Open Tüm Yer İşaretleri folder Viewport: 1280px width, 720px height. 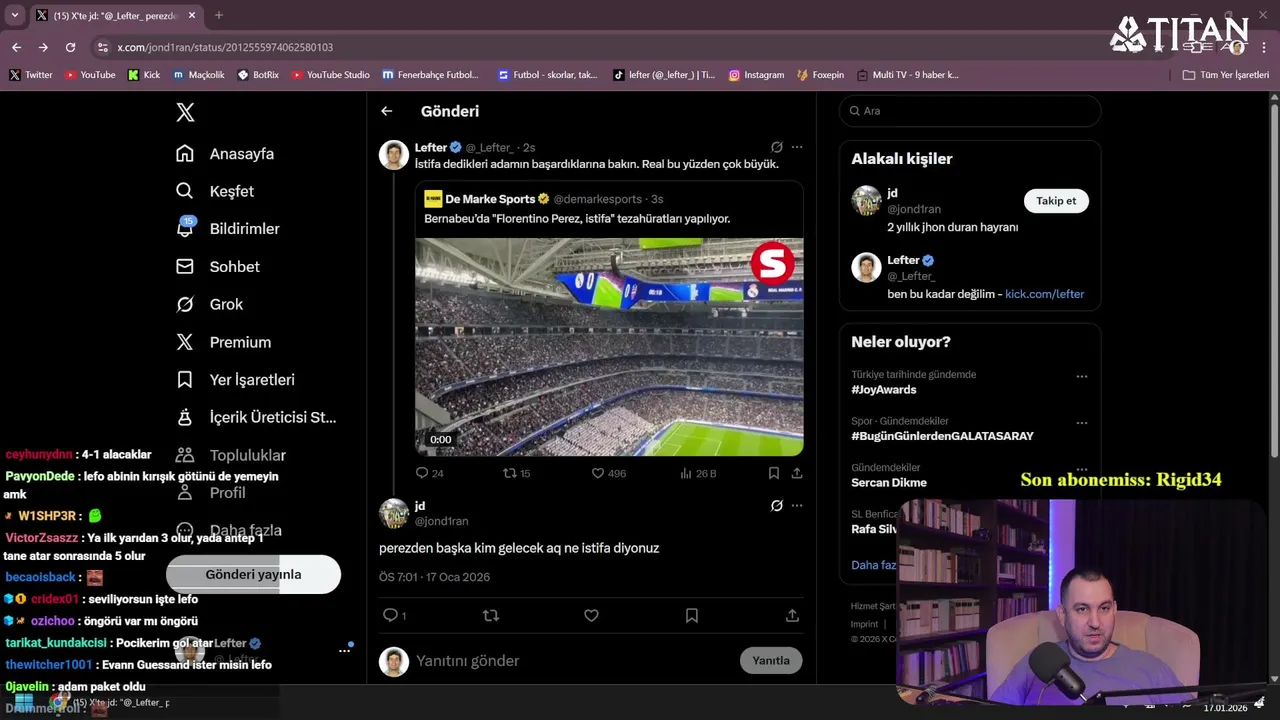pos(1225,75)
